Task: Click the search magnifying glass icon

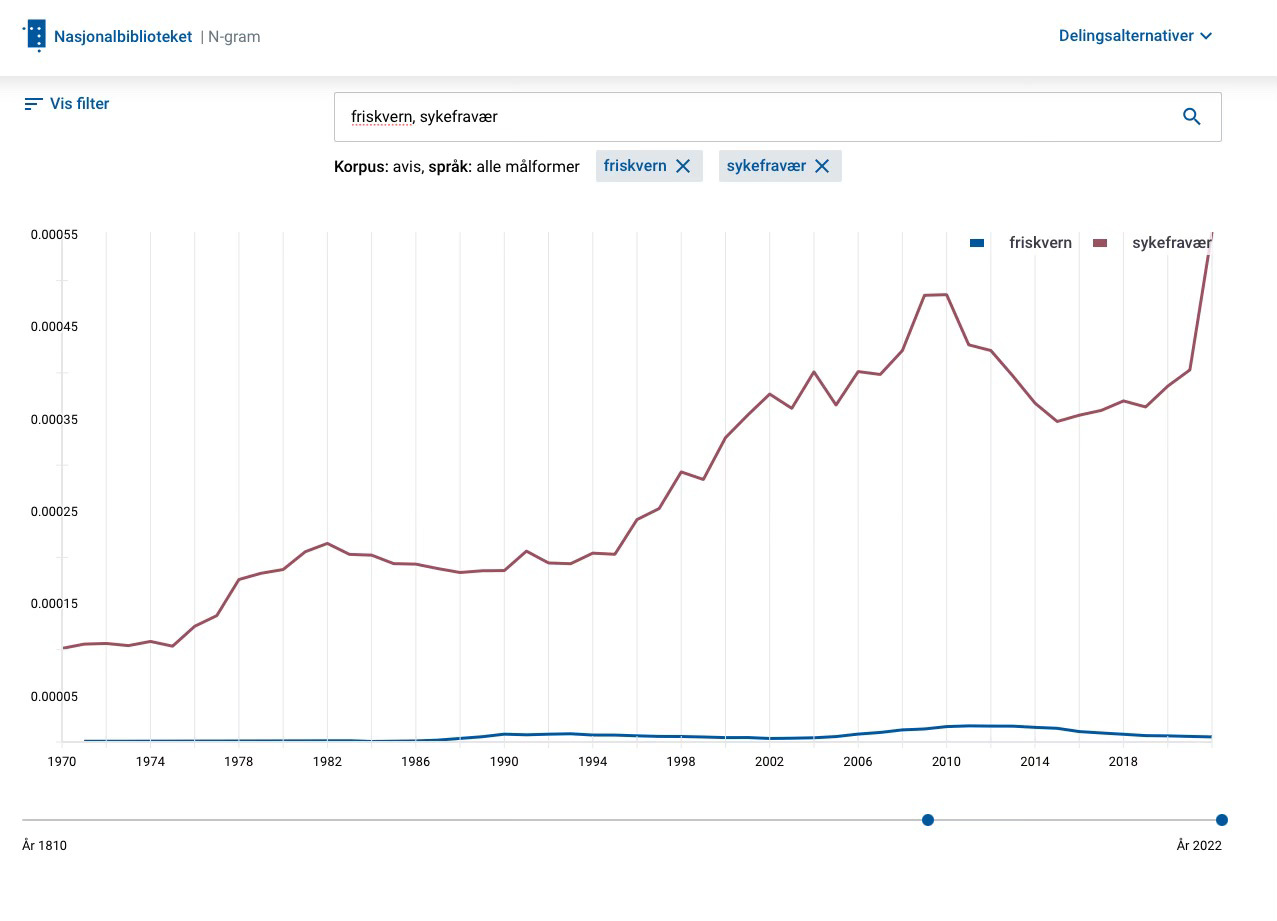Action: [x=1191, y=116]
